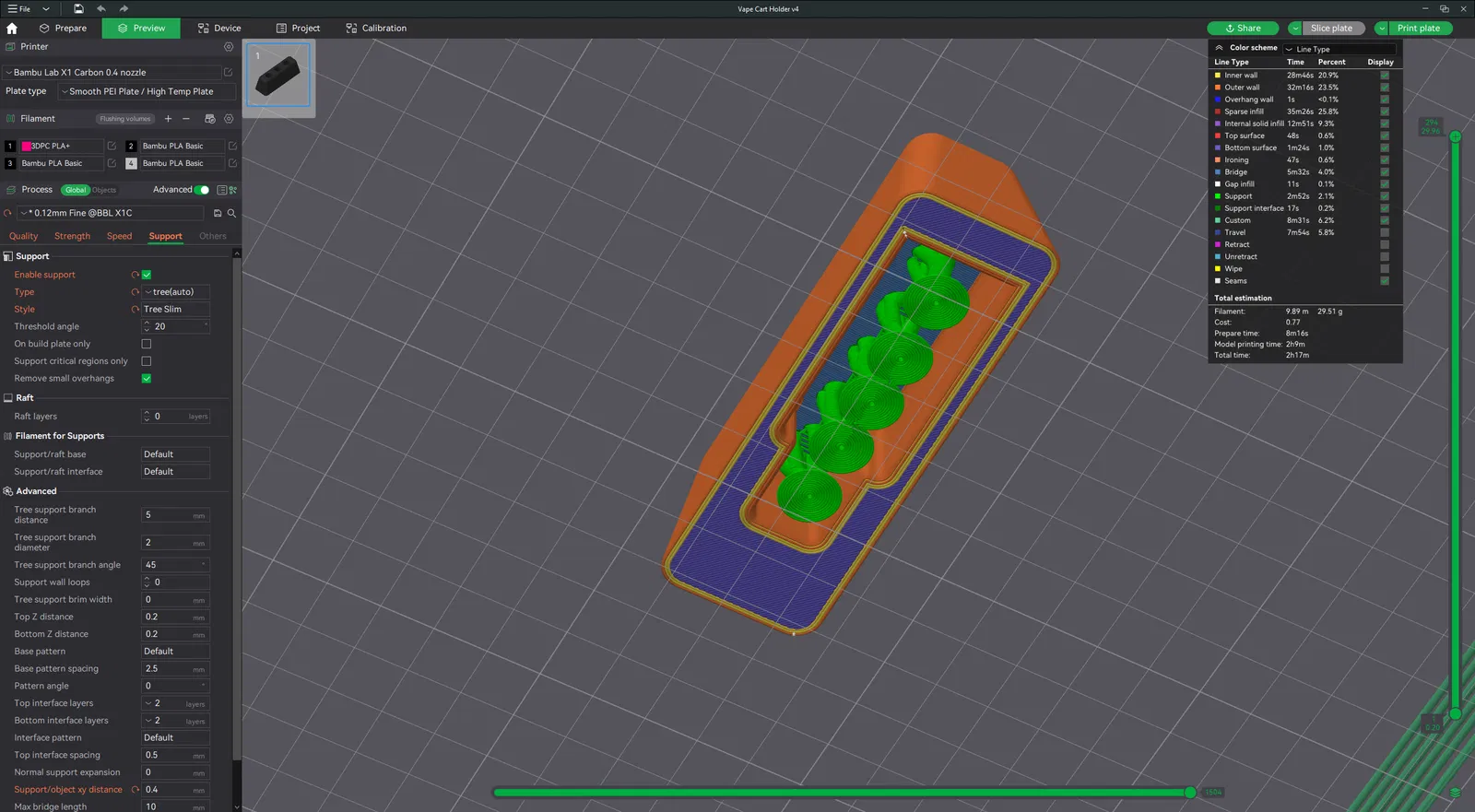This screenshot has height=812, width=1475.
Task: Click the Flushing volumes button
Action: click(x=125, y=119)
